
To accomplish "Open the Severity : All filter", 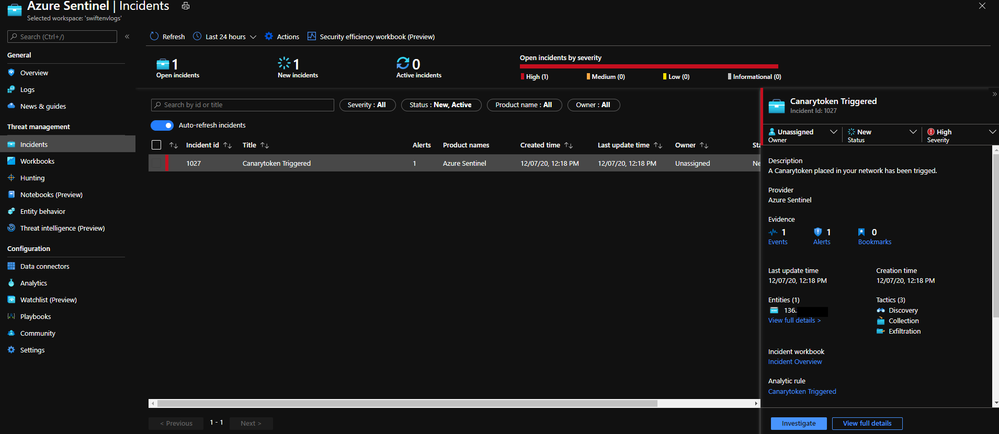I will 368,105.
